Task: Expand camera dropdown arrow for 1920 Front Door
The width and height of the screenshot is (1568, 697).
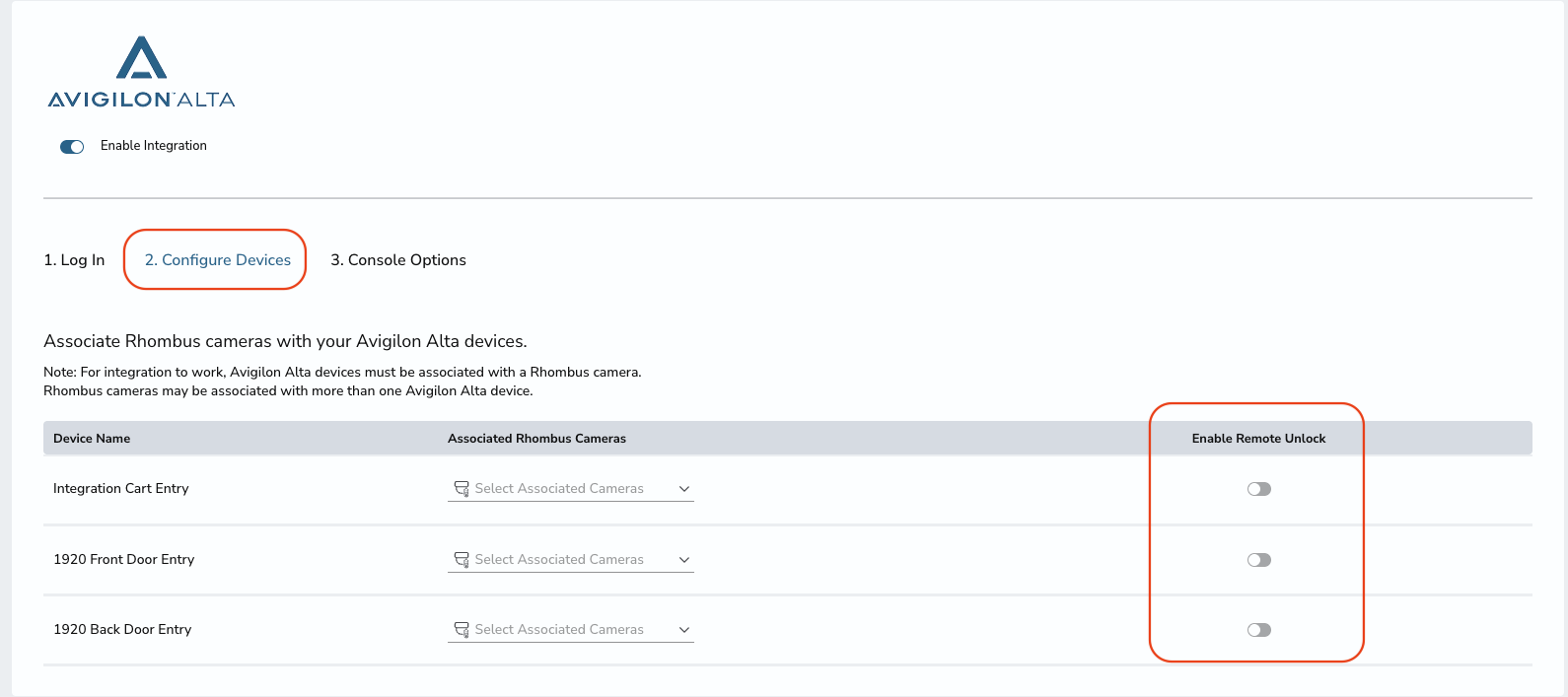Action: tap(684, 560)
